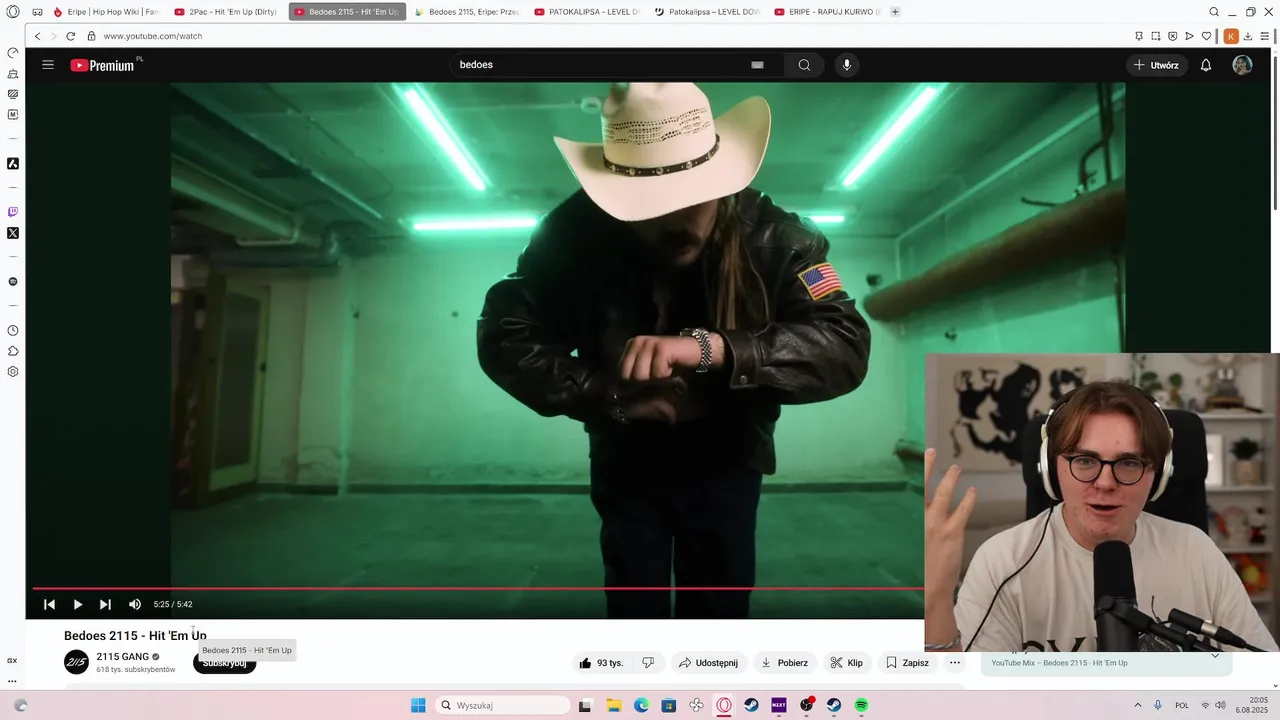This screenshot has width=1280, height=720.
Task: Show hidden tray icons chevron
Action: pos(1139,705)
